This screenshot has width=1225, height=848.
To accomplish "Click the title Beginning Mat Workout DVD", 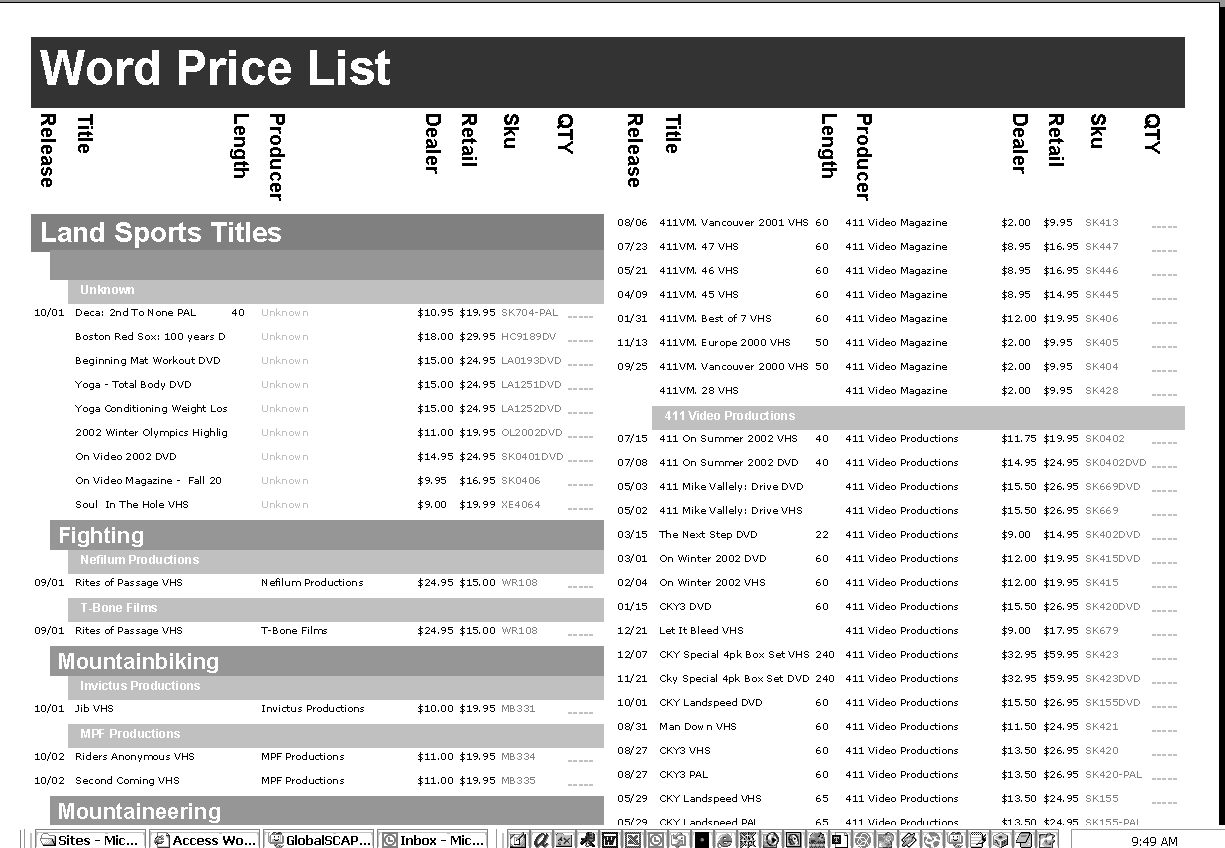I will (148, 361).
